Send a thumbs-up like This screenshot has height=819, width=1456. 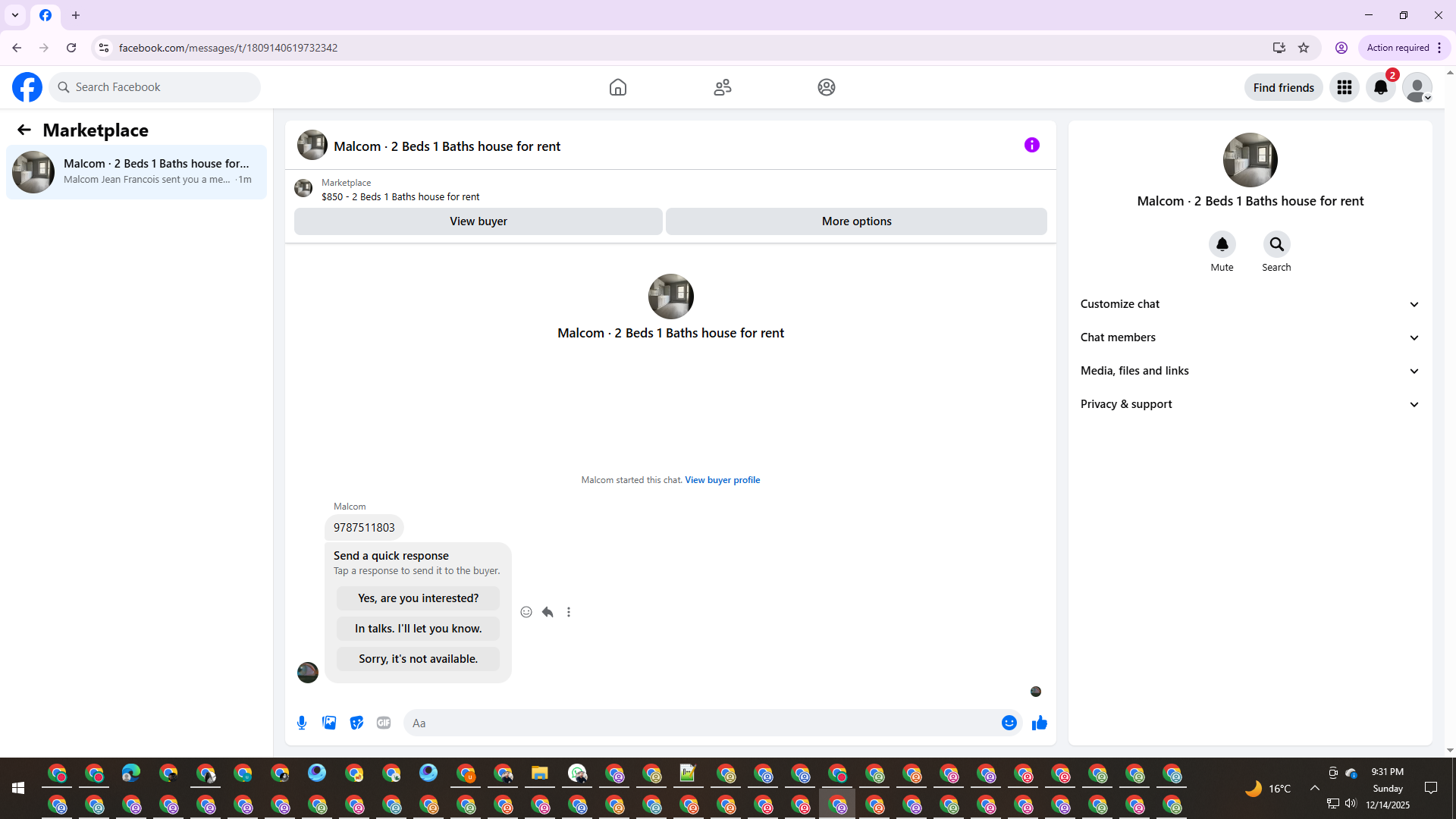coord(1039,723)
